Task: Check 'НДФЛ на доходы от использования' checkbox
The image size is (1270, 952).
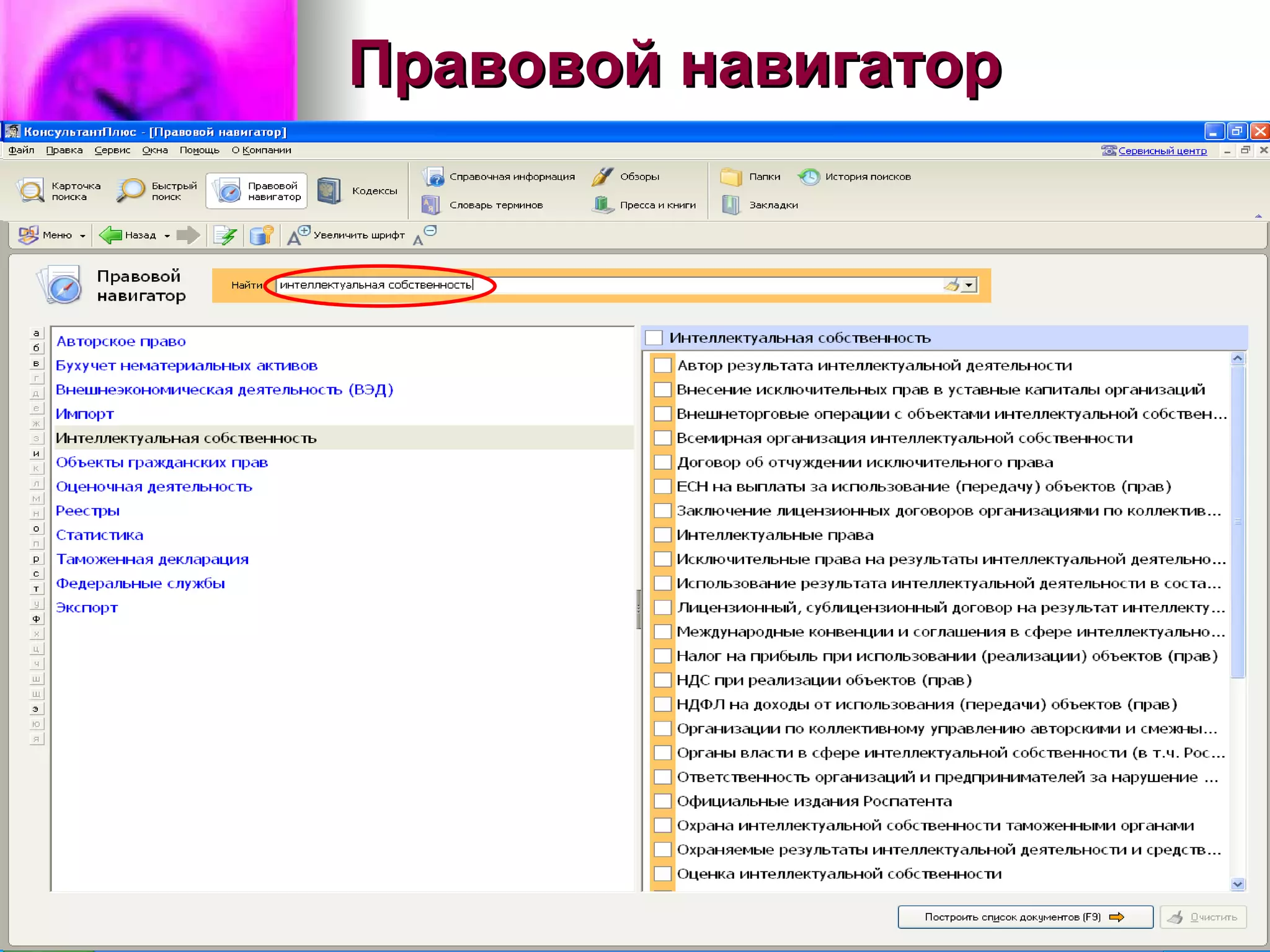Action: tap(662, 703)
